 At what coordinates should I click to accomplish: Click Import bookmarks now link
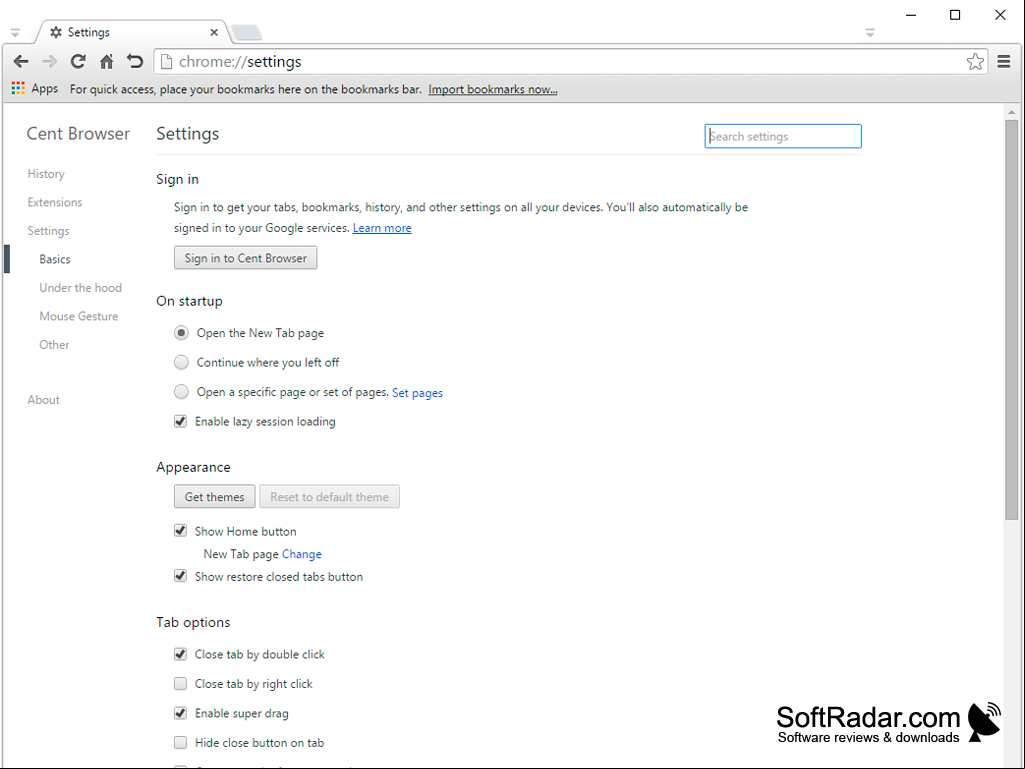493,89
